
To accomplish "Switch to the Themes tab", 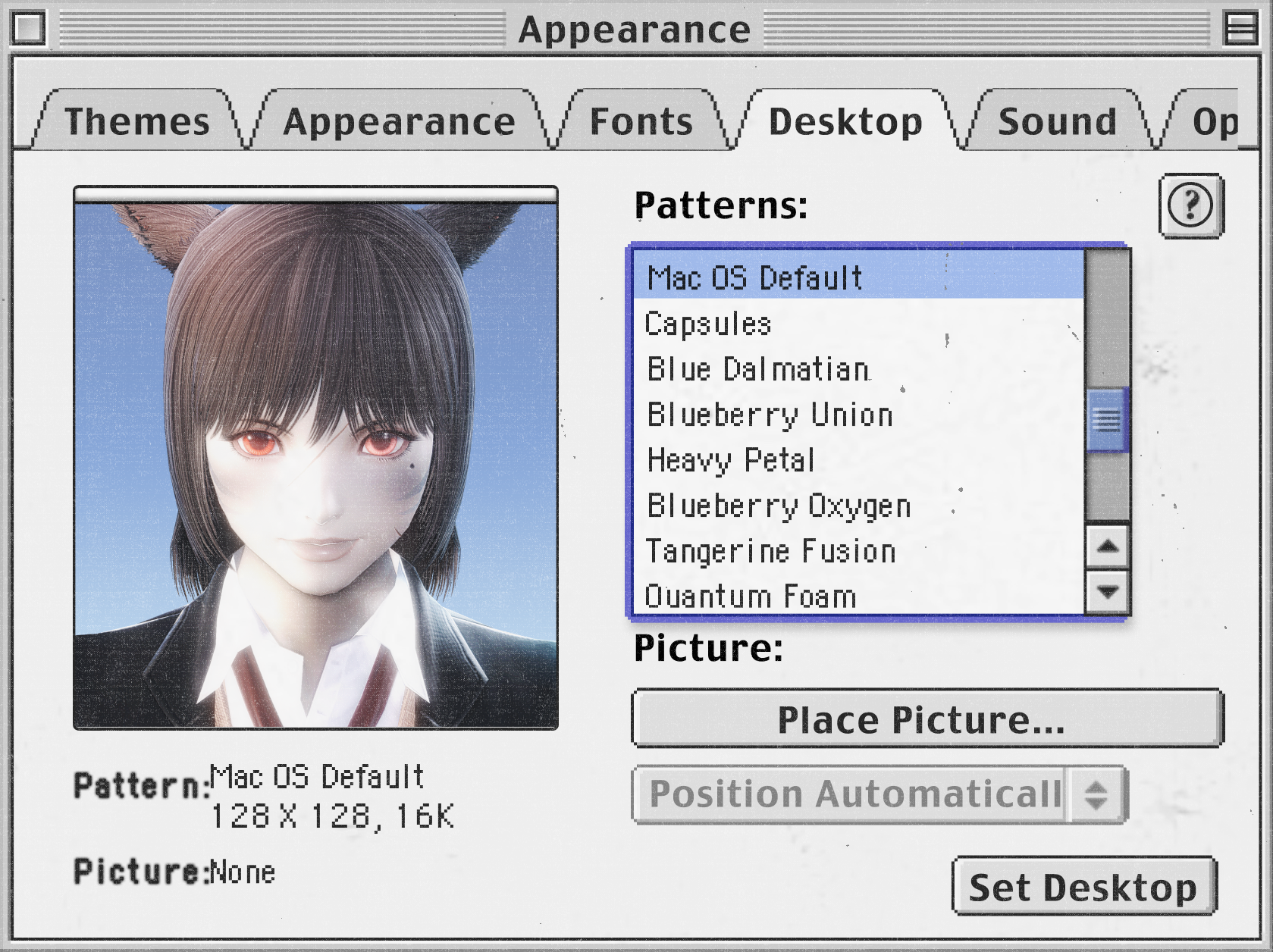I will [137, 121].
